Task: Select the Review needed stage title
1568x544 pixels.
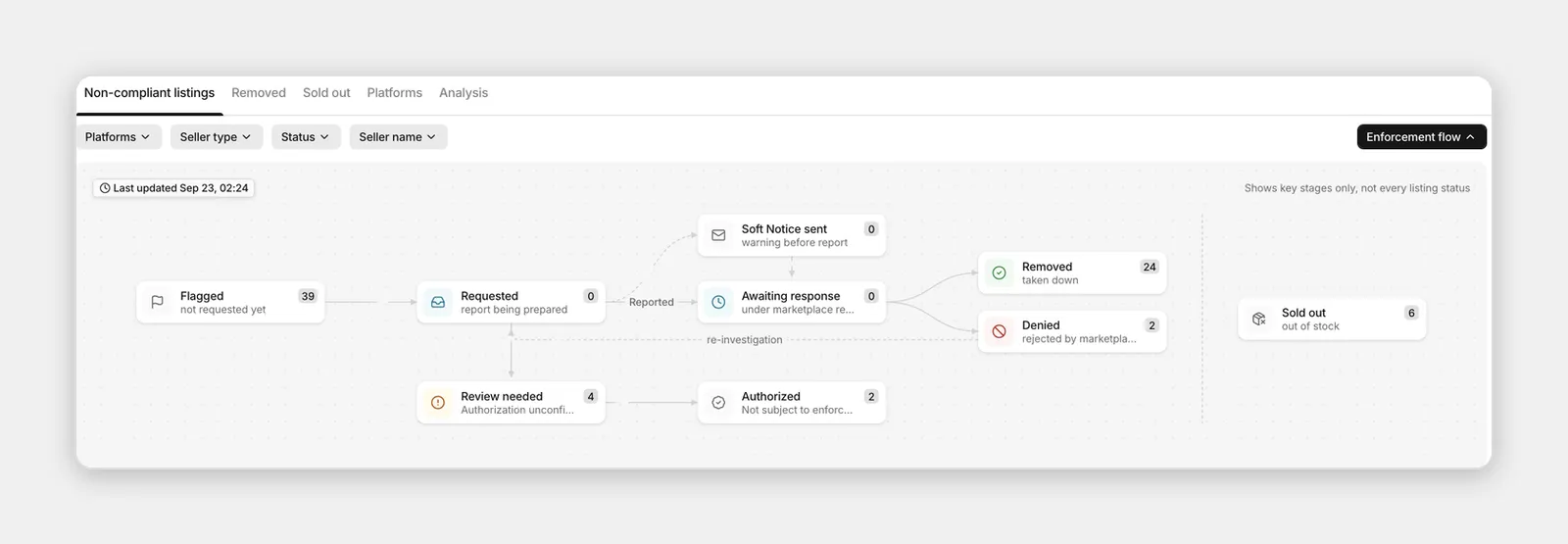Action: 502,397
